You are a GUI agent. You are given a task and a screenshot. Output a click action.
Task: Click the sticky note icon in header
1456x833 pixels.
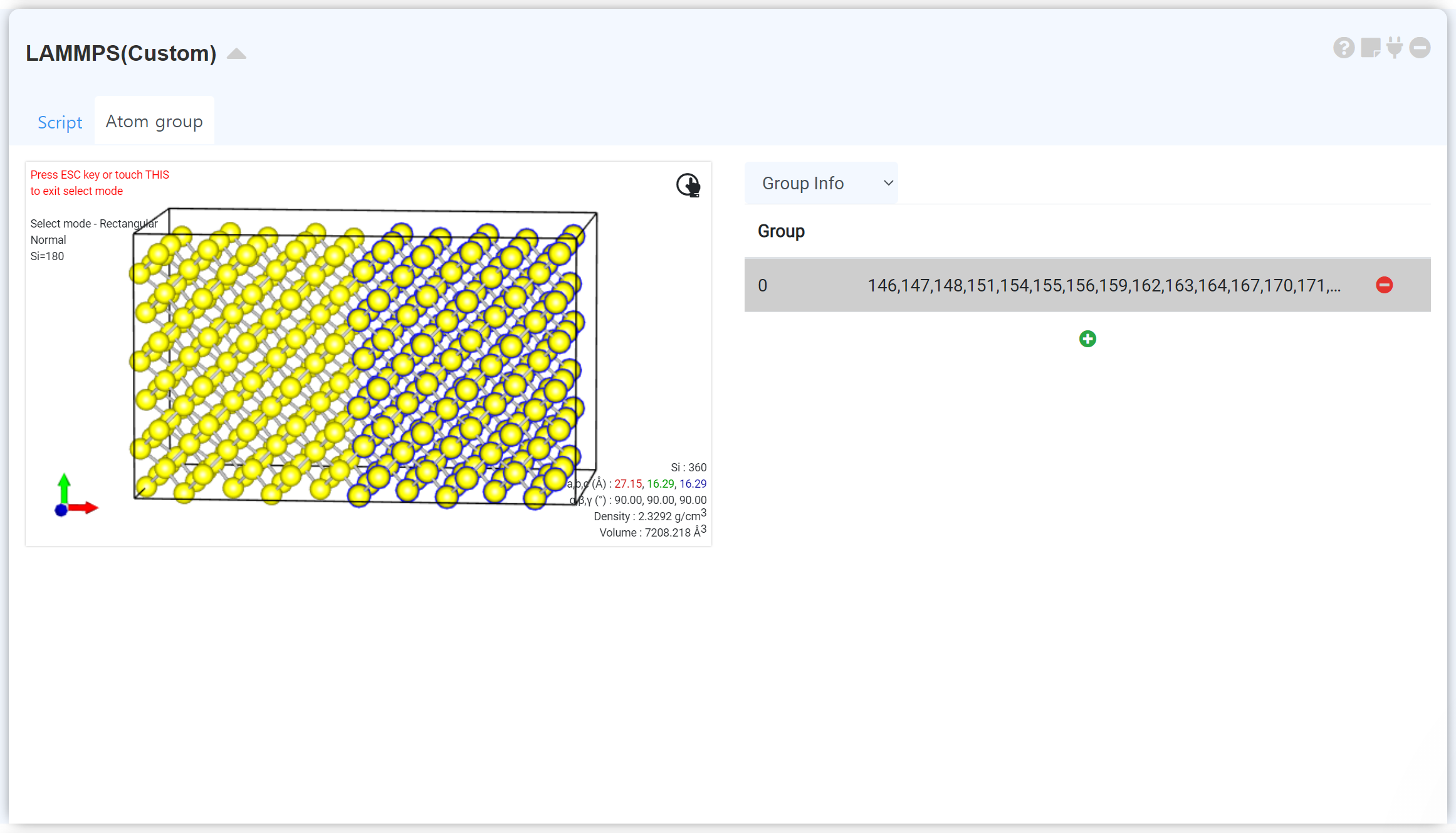point(1370,48)
